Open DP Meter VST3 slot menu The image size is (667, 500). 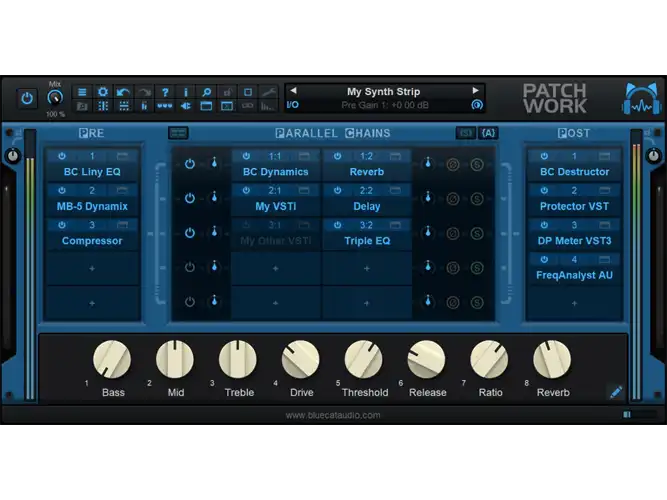point(574,241)
